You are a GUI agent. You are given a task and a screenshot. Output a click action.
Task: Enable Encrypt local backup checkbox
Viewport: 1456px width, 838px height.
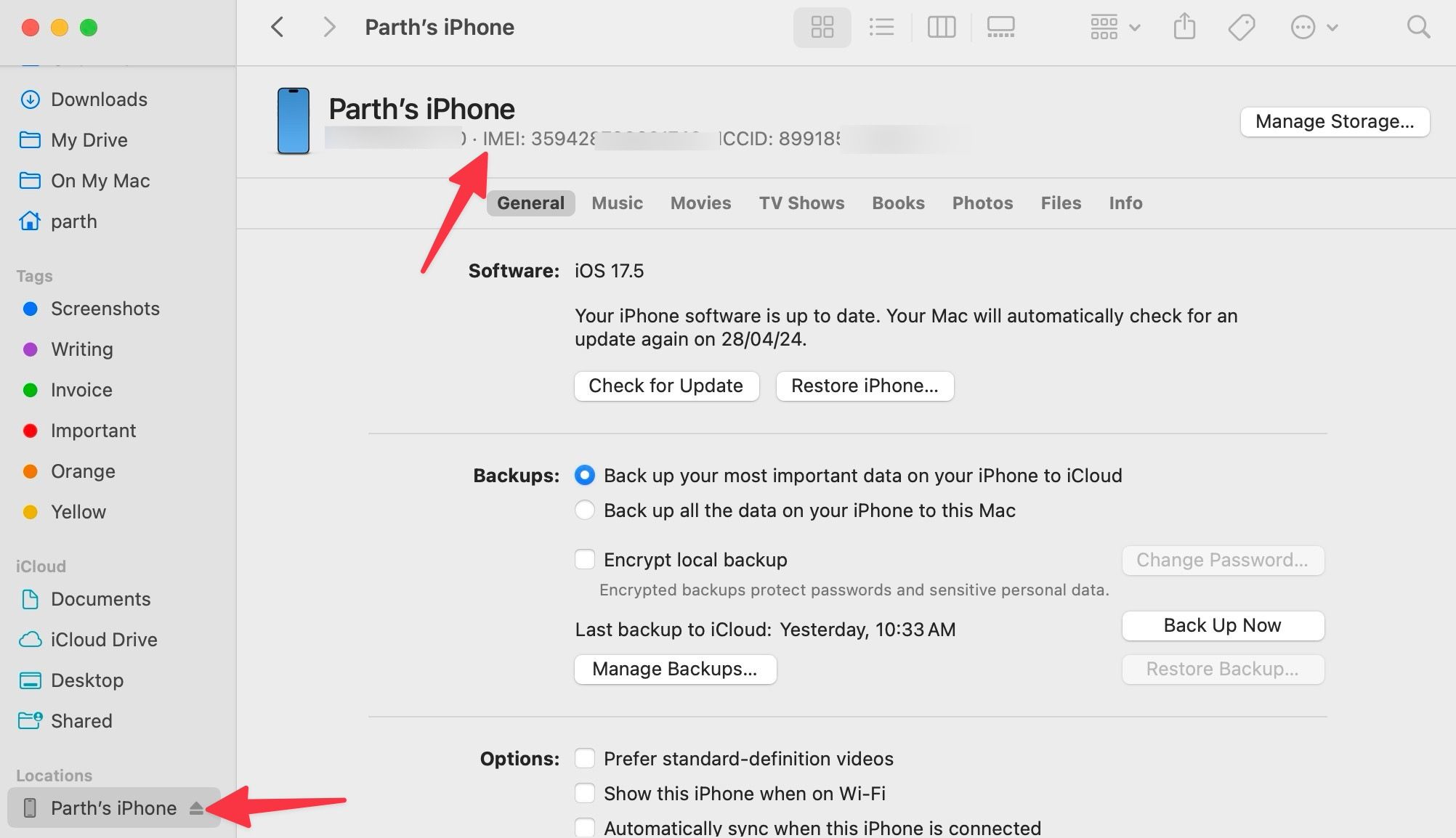pyautogui.click(x=584, y=559)
